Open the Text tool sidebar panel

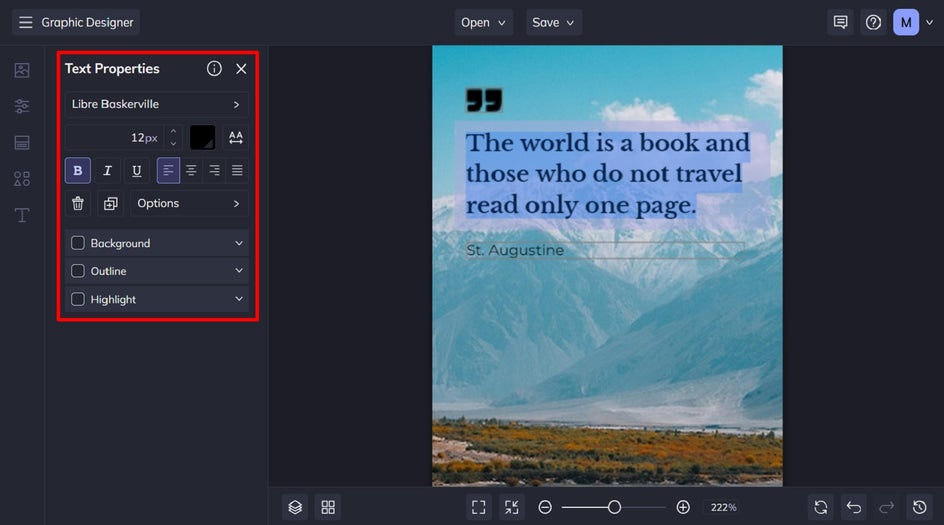point(22,215)
